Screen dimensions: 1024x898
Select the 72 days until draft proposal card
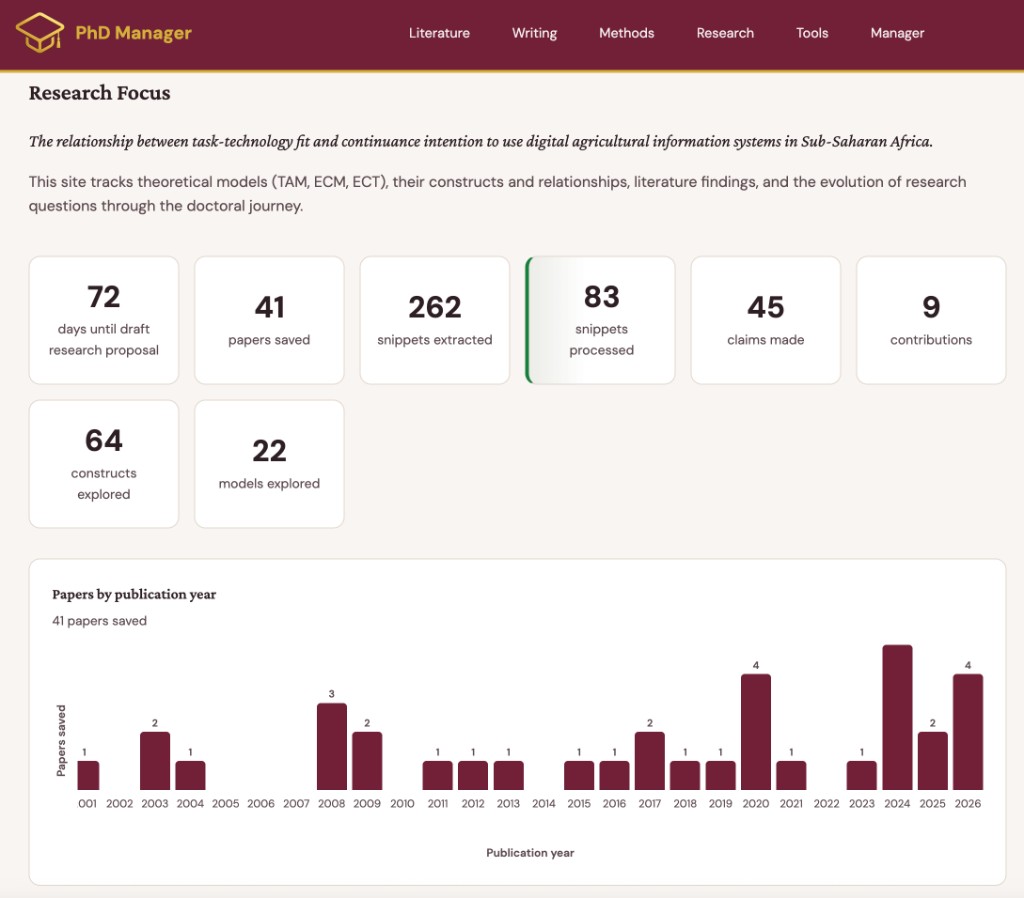click(x=104, y=320)
